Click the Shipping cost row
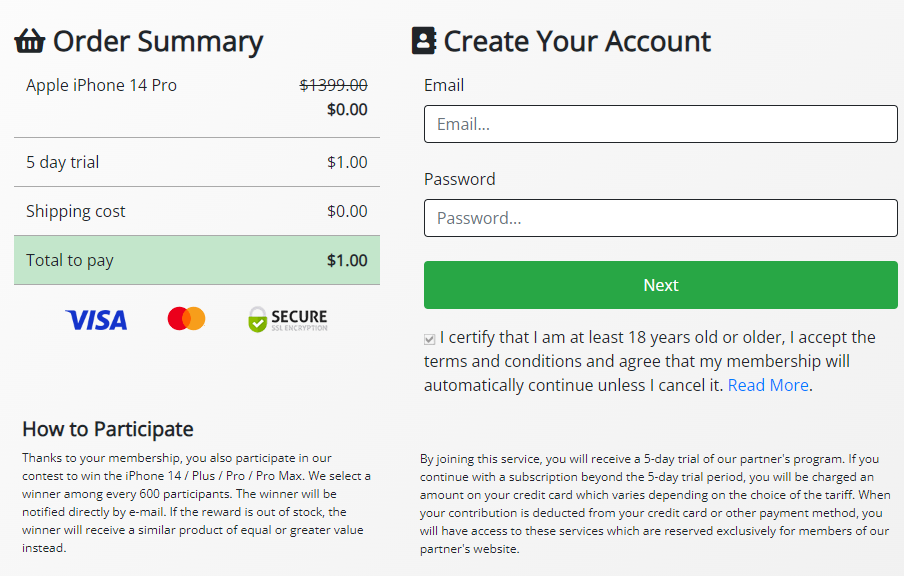Image resolution: width=904 pixels, height=576 pixels. (197, 211)
